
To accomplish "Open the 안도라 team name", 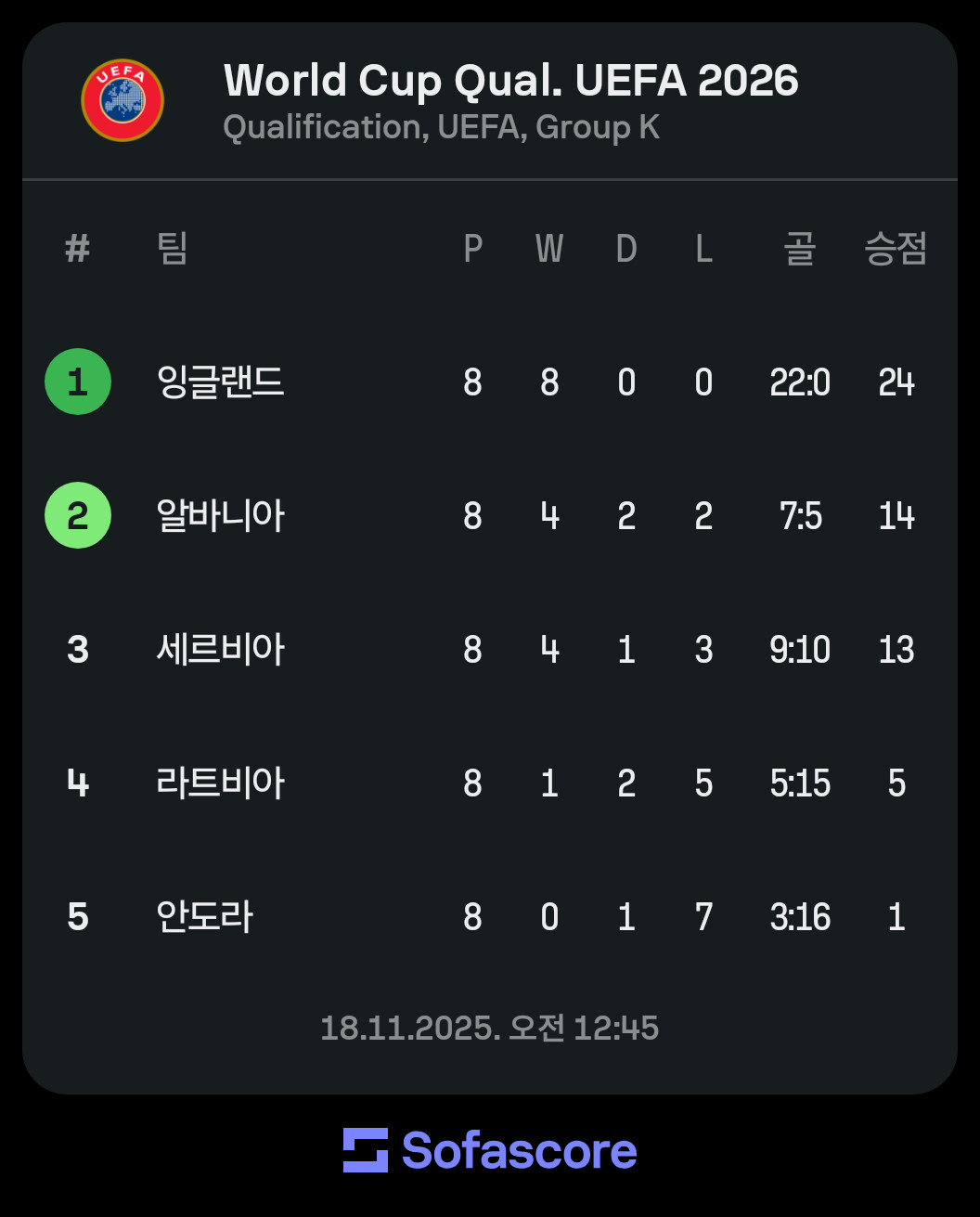I will tap(204, 916).
